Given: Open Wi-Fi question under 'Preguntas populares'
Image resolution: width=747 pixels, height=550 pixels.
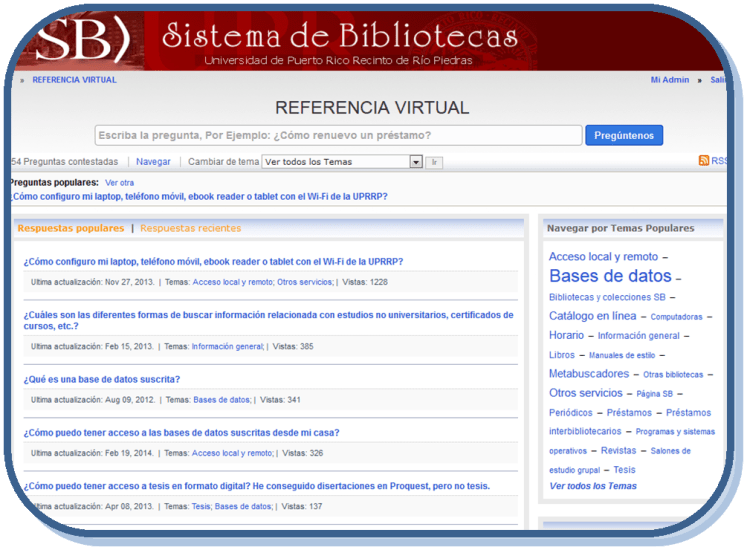Looking at the screenshot, I should click(199, 196).
